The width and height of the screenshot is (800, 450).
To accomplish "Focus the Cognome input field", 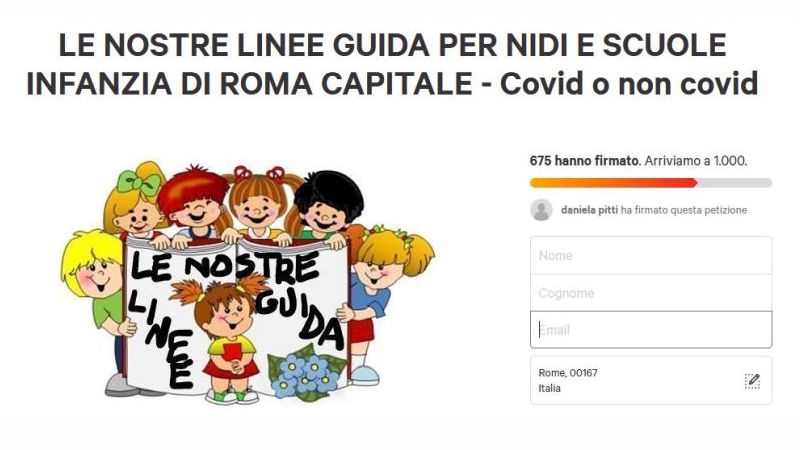I will click(x=651, y=293).
